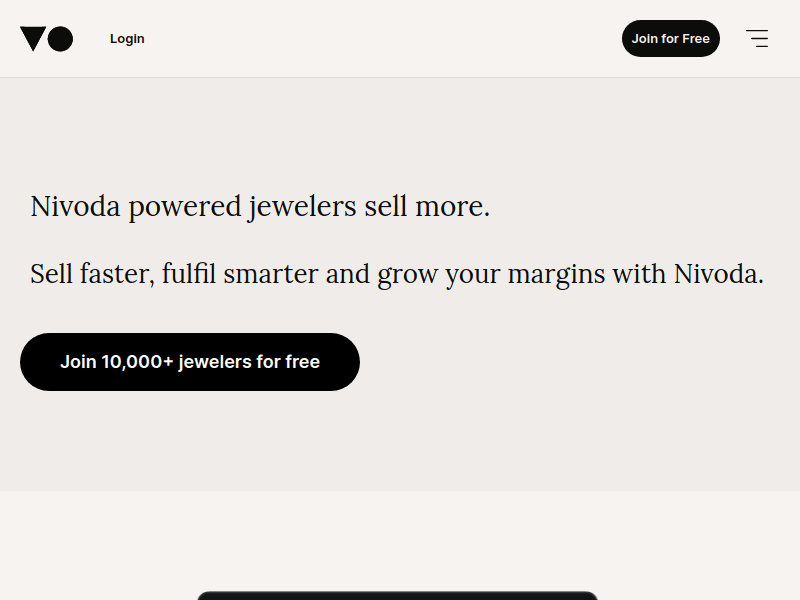Open the hamburger navigation menu
This screenshot has height=600, width=800.
(x=757, y=39)
